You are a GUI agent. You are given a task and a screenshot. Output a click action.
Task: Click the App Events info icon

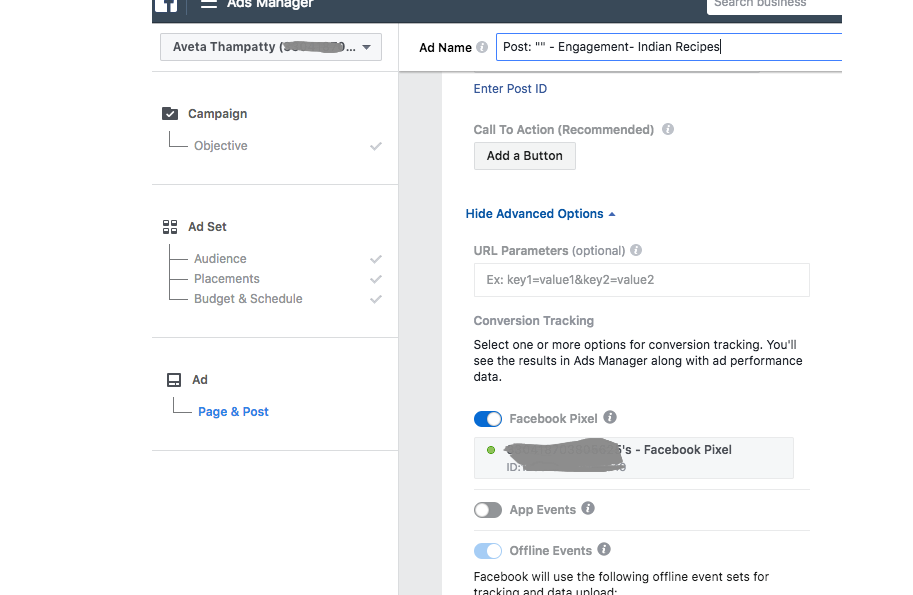tap(588, 508)
